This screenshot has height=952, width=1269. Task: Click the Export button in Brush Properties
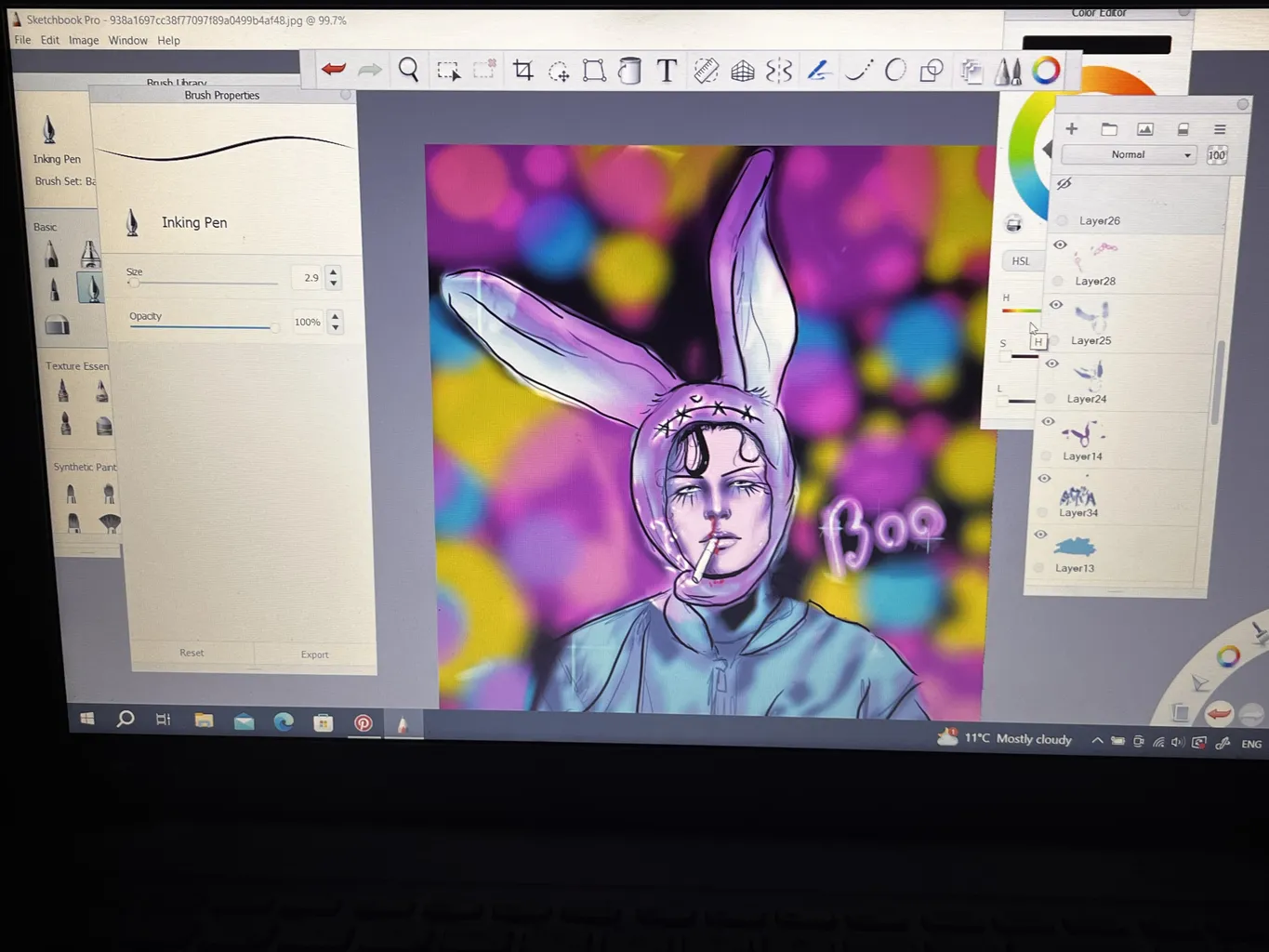pyautogui.click(x=314, y=654)
